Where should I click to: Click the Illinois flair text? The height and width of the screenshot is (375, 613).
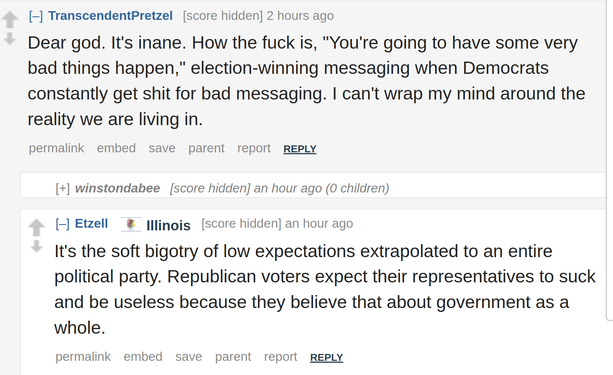click(168, 225)
